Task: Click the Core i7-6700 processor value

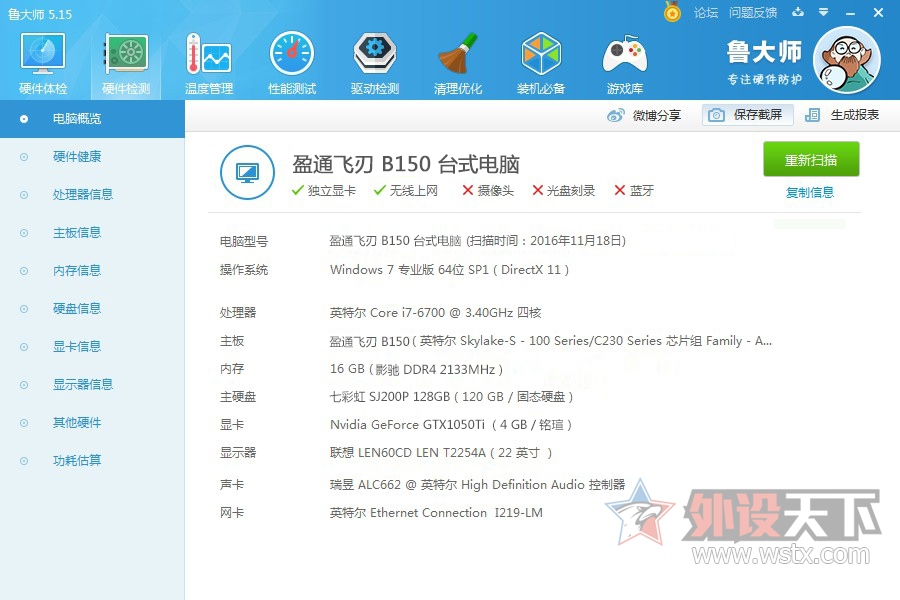Action: pos(435,313)
